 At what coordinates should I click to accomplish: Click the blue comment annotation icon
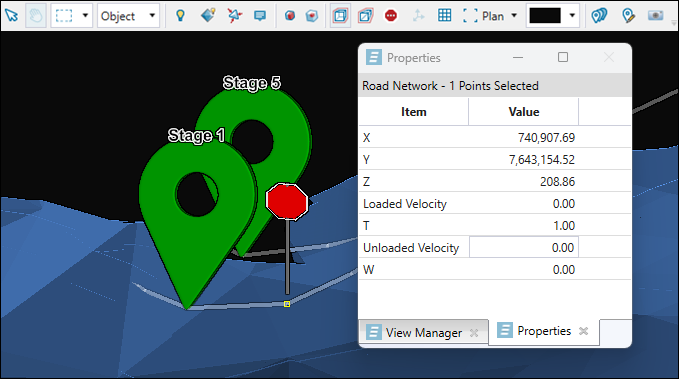pyautogui.click(x=260, y=16)
